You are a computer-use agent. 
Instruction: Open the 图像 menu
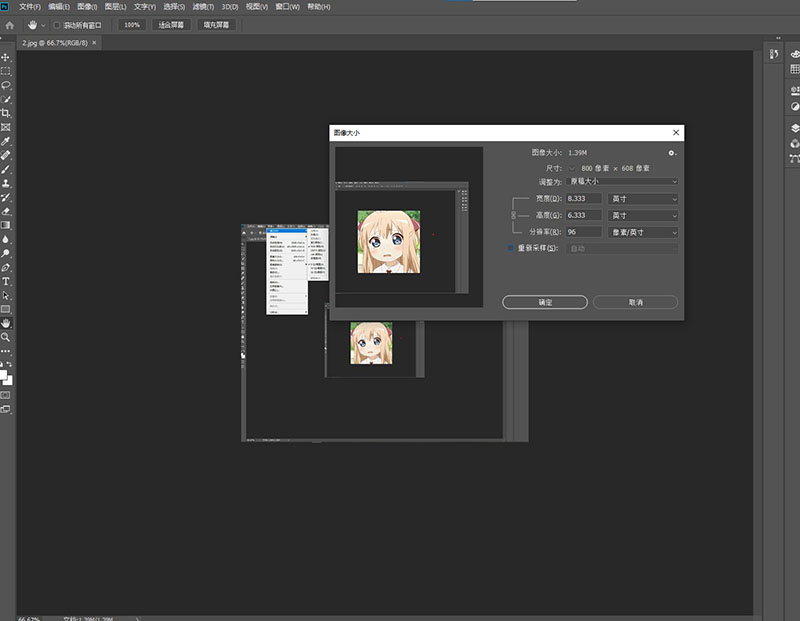[86, 7]
